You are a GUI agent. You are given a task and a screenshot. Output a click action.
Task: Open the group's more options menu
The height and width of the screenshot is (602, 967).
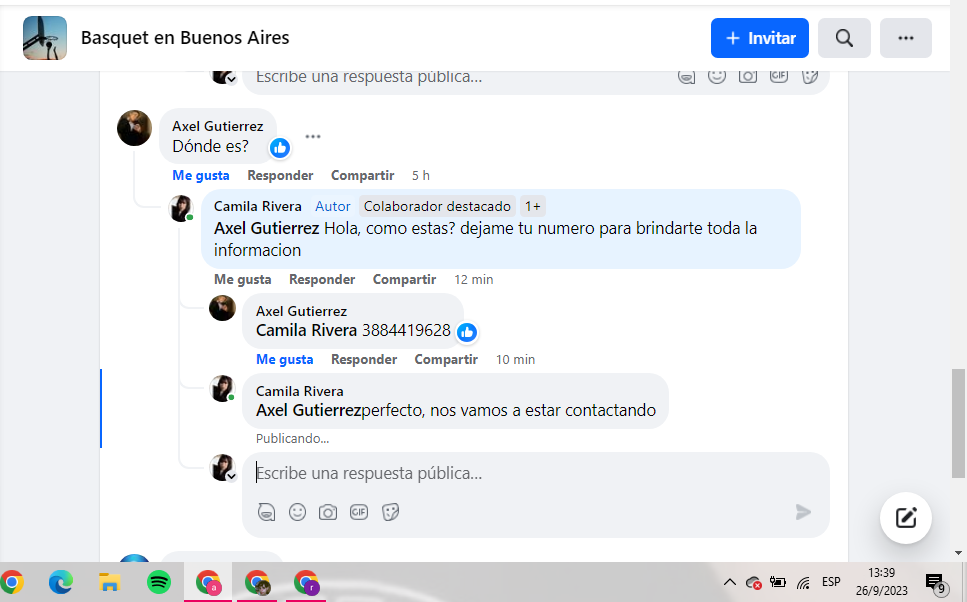tap(906, 38)
